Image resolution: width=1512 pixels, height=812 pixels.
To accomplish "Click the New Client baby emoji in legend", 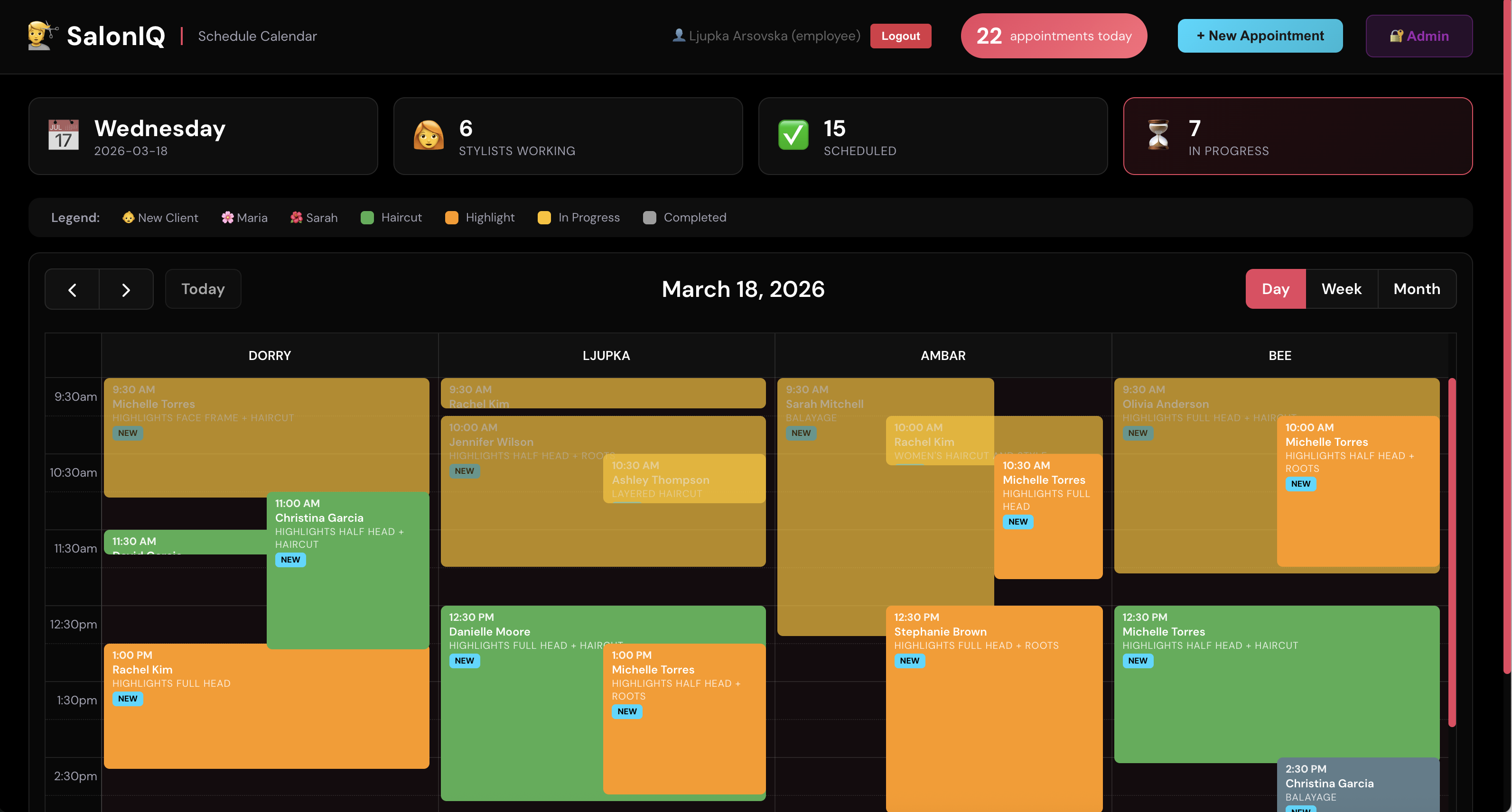I will [x=128, y=218].
